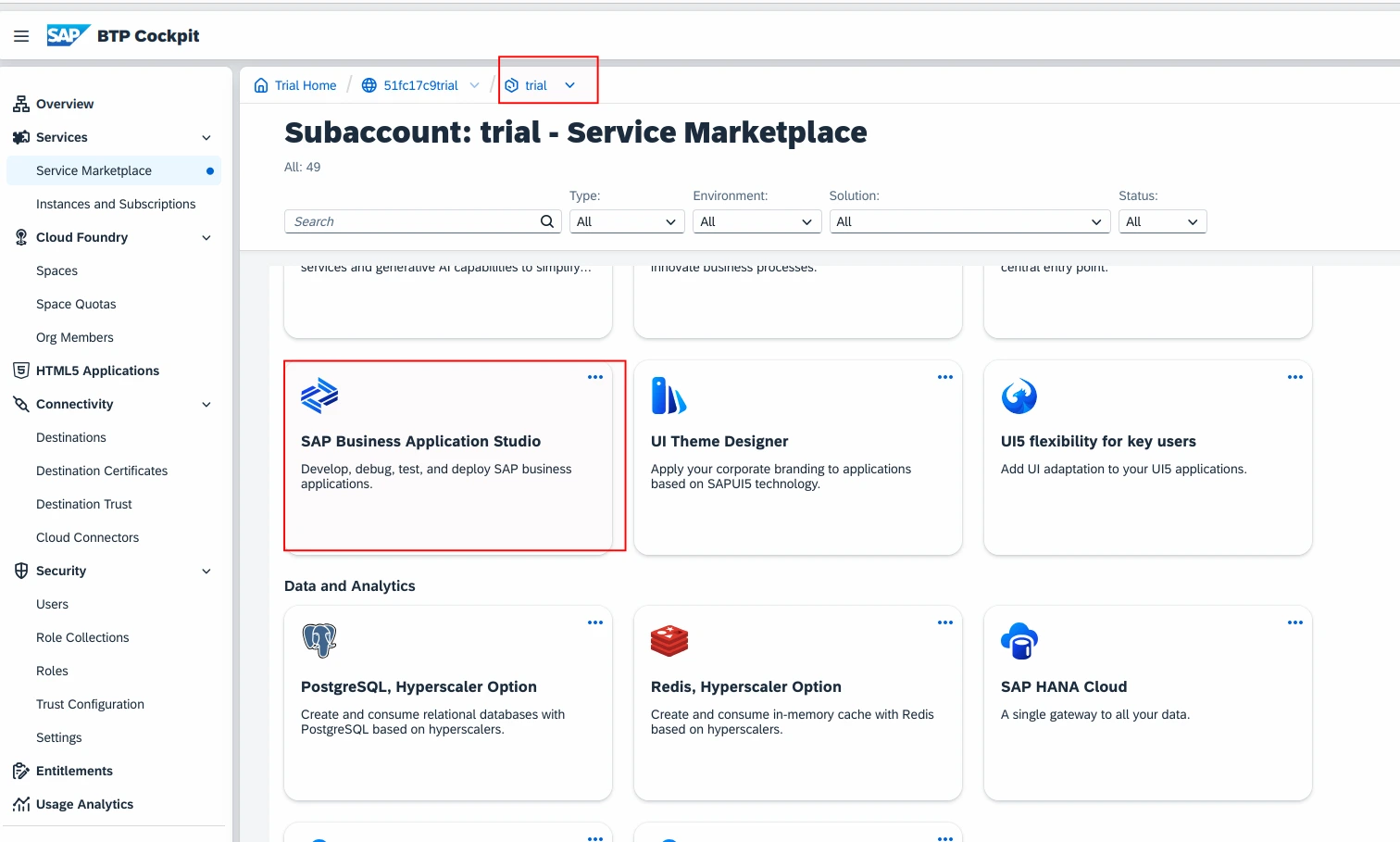Open SAP HANA Cloud tile title
Viewport: 1400px width, 842px height.
tap(1064, 687)
